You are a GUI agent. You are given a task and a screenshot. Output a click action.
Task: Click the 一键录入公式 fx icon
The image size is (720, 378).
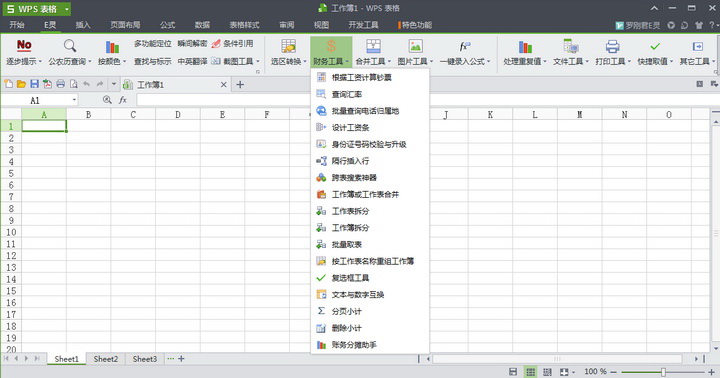(x=465, y=46)
